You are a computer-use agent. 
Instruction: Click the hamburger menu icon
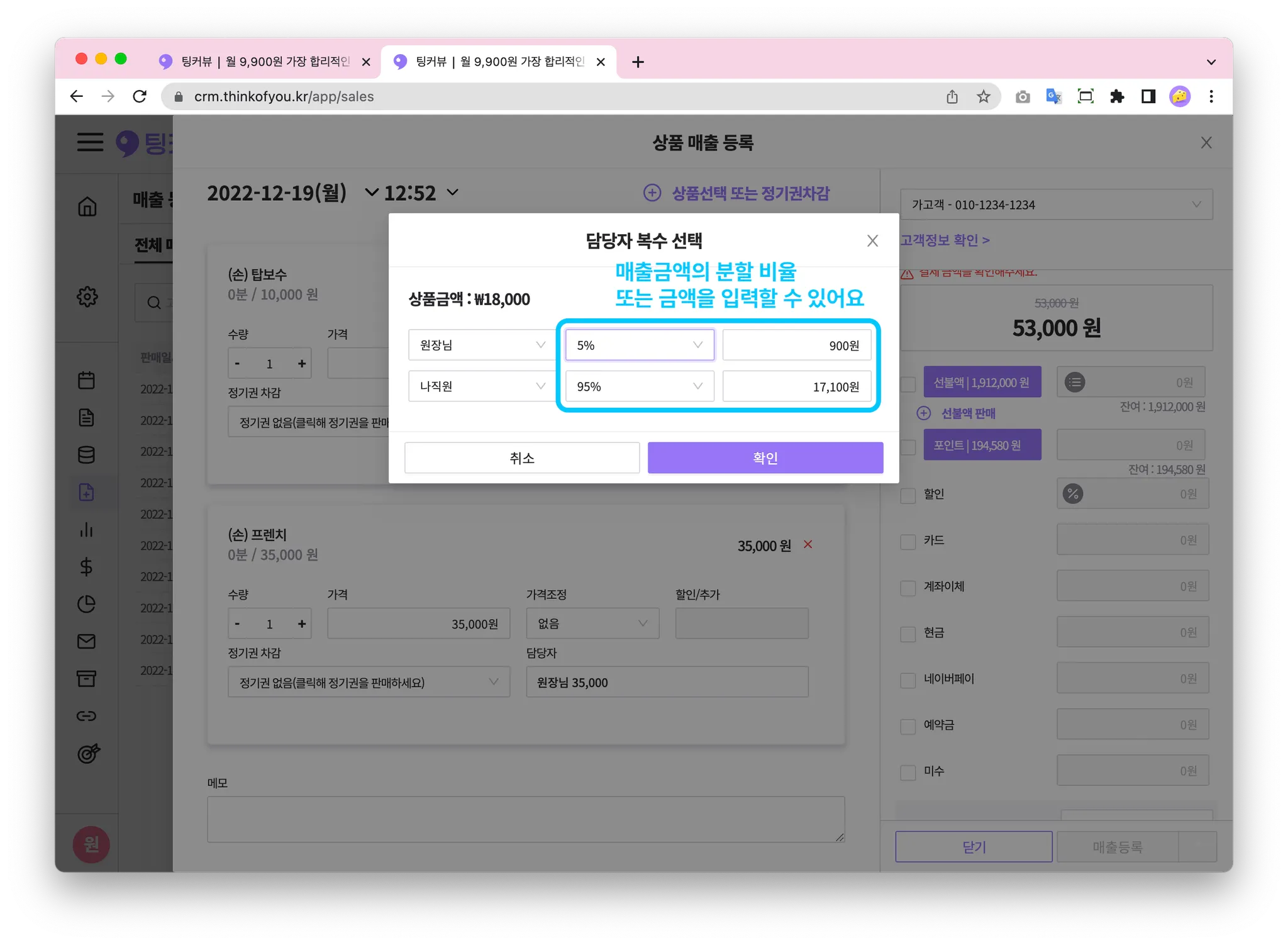(x=90, y=142)
